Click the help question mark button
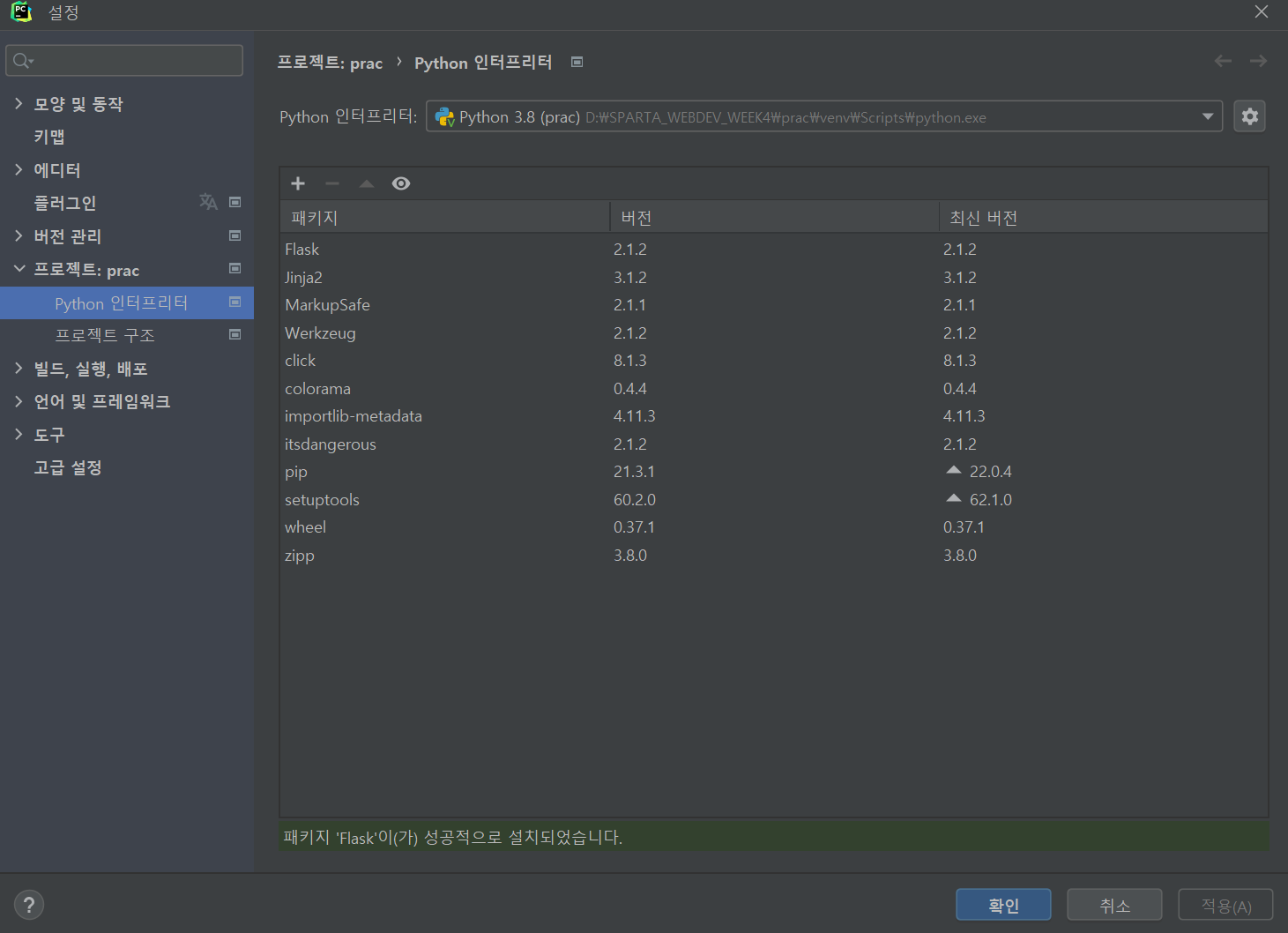 coord(29,905)
